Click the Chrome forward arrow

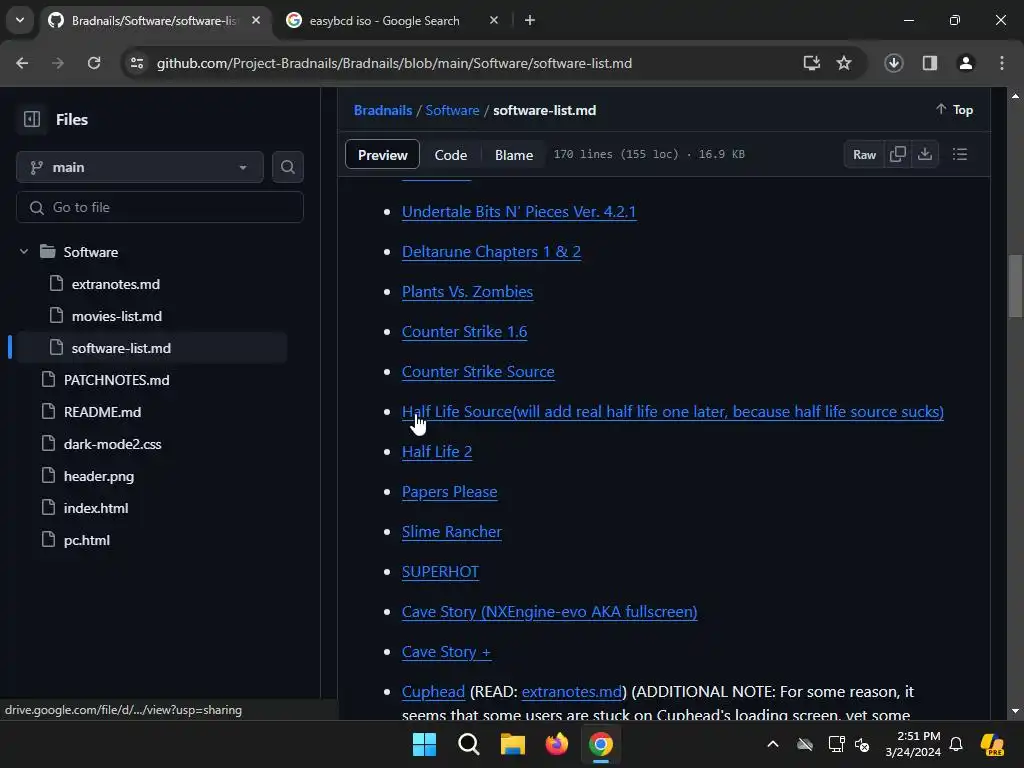[x=58, y=63]
